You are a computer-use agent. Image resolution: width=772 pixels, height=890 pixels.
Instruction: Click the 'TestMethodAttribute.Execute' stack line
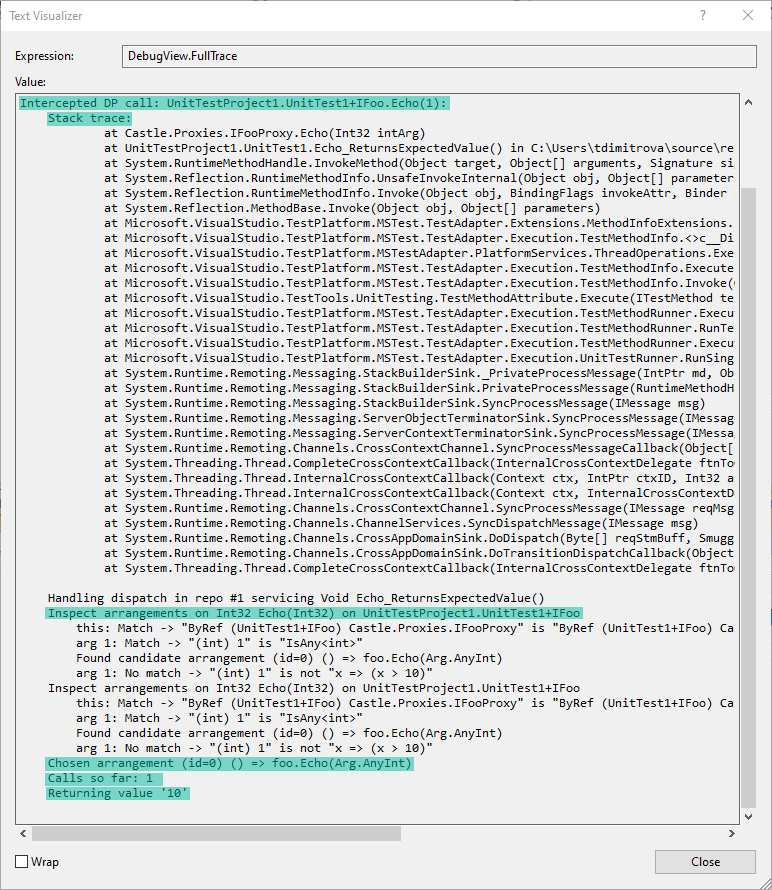[419, 299]
